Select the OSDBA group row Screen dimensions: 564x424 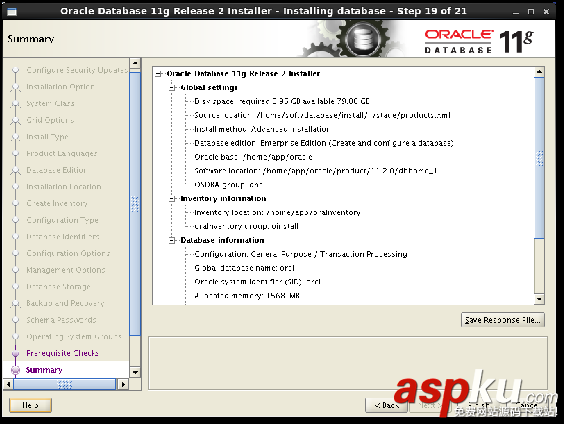(228, 185)
